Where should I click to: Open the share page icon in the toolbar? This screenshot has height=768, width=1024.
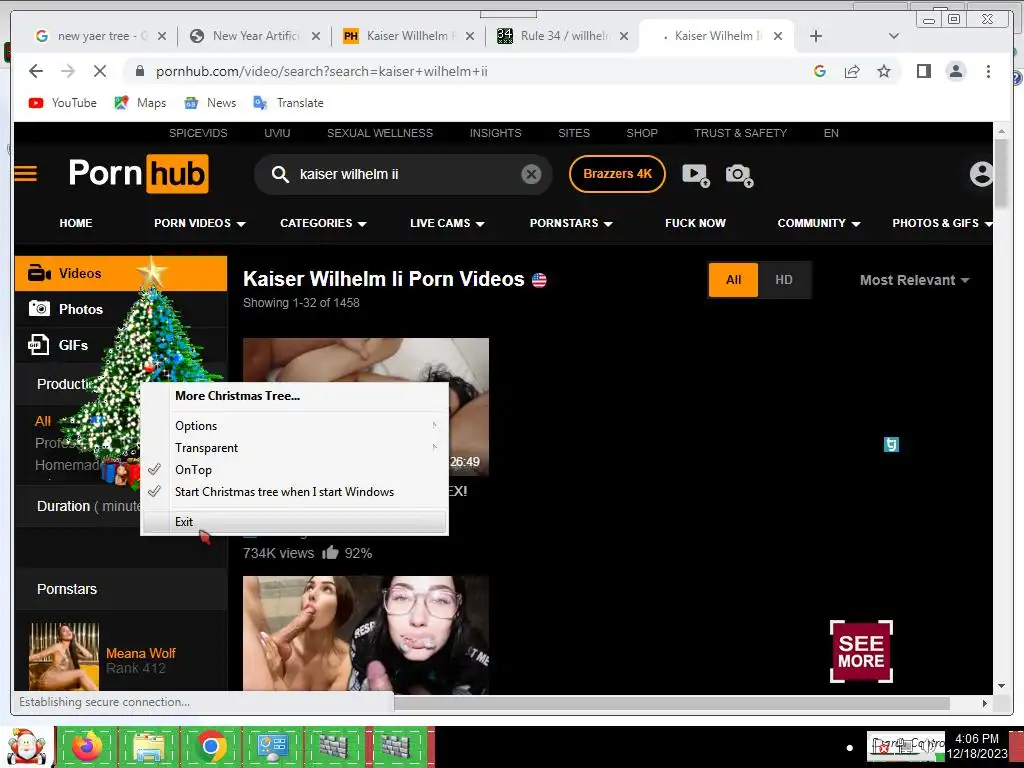point(852,71)
